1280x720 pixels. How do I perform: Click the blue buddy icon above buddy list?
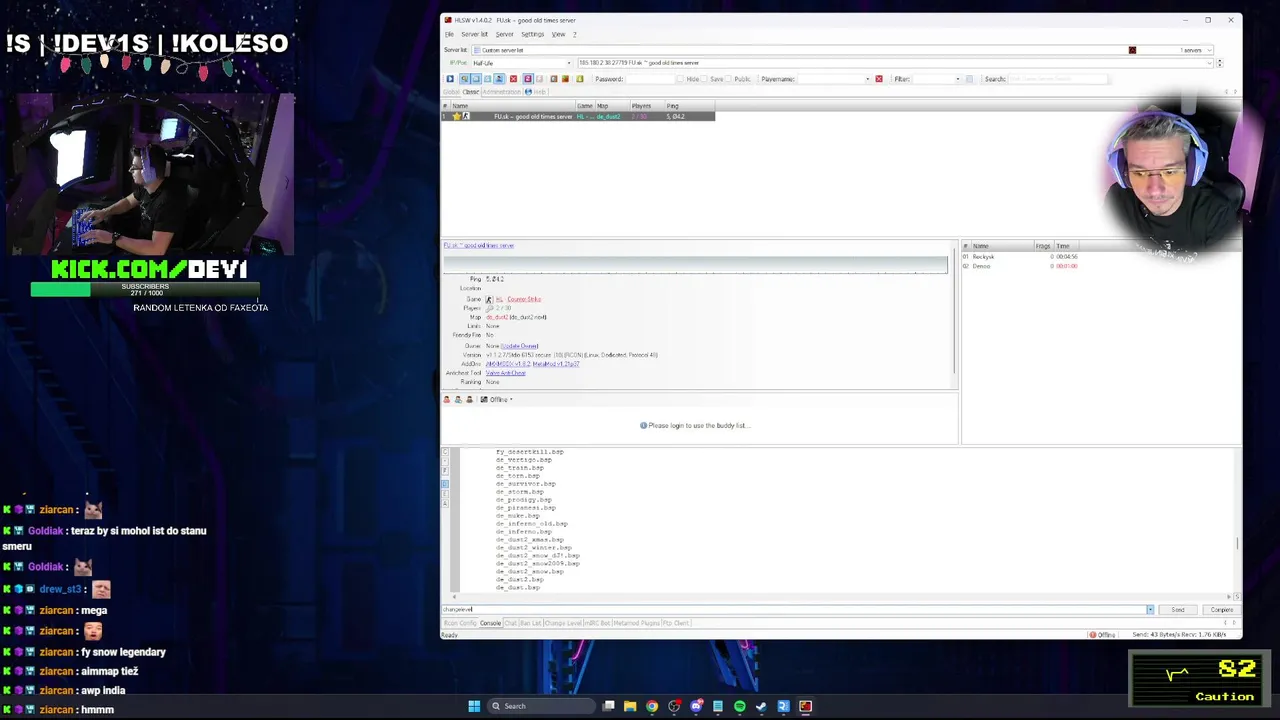pyautogui.click(x=458, y=399)
